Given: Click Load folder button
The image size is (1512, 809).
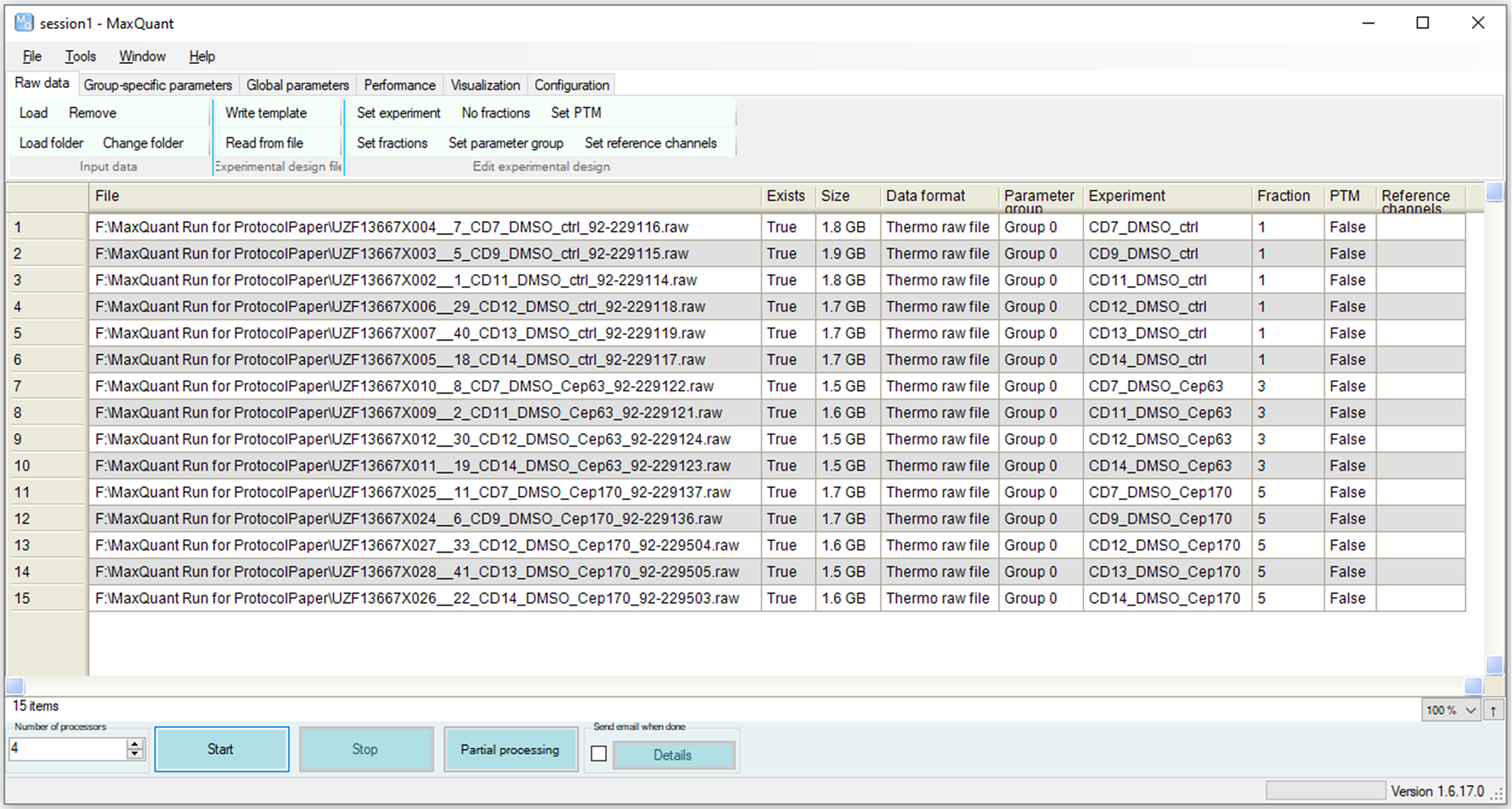Looking at the screenshot, I should tap(51, 143).
